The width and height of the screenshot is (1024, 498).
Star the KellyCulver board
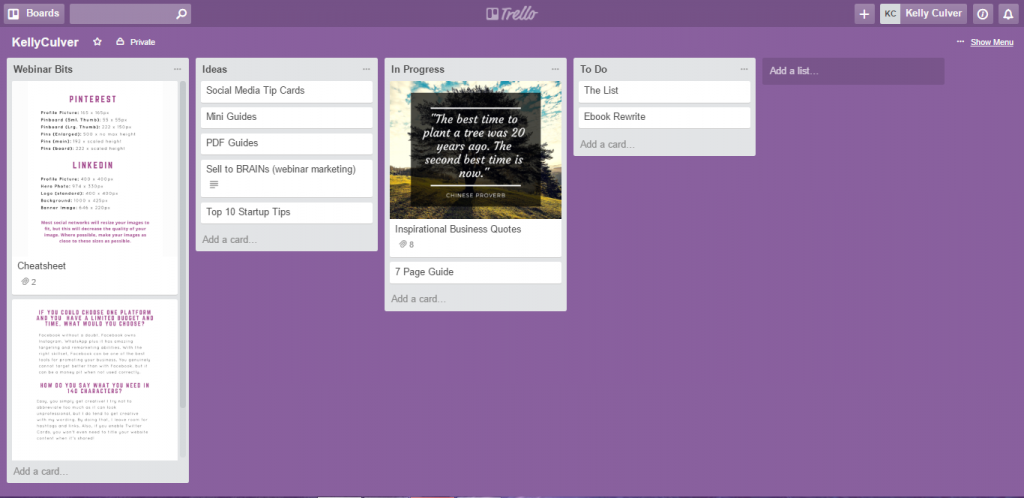point(97,42)
